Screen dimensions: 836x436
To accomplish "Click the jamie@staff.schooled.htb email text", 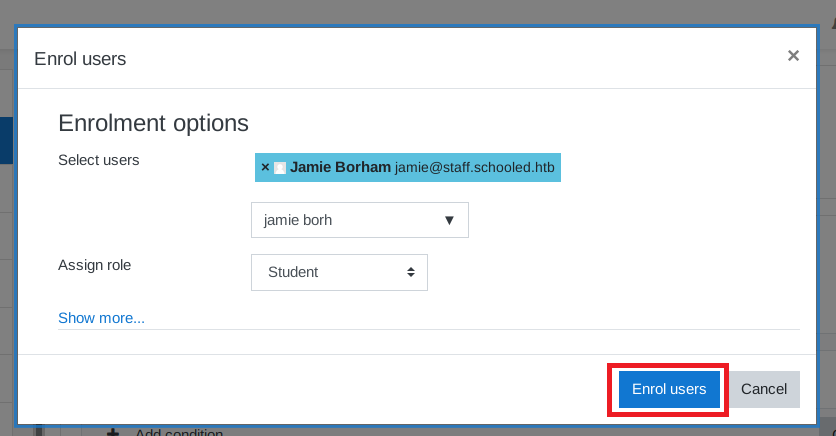I will coord(474,168).
